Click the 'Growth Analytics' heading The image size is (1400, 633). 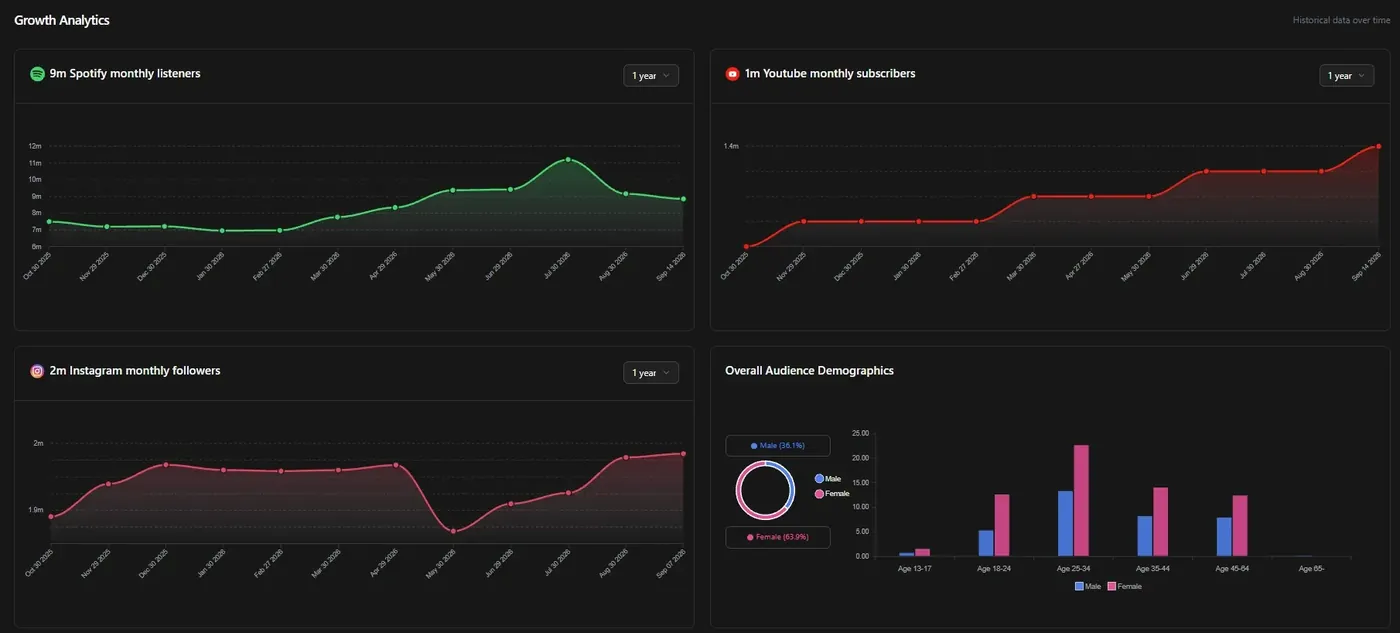tap(62, 20)
